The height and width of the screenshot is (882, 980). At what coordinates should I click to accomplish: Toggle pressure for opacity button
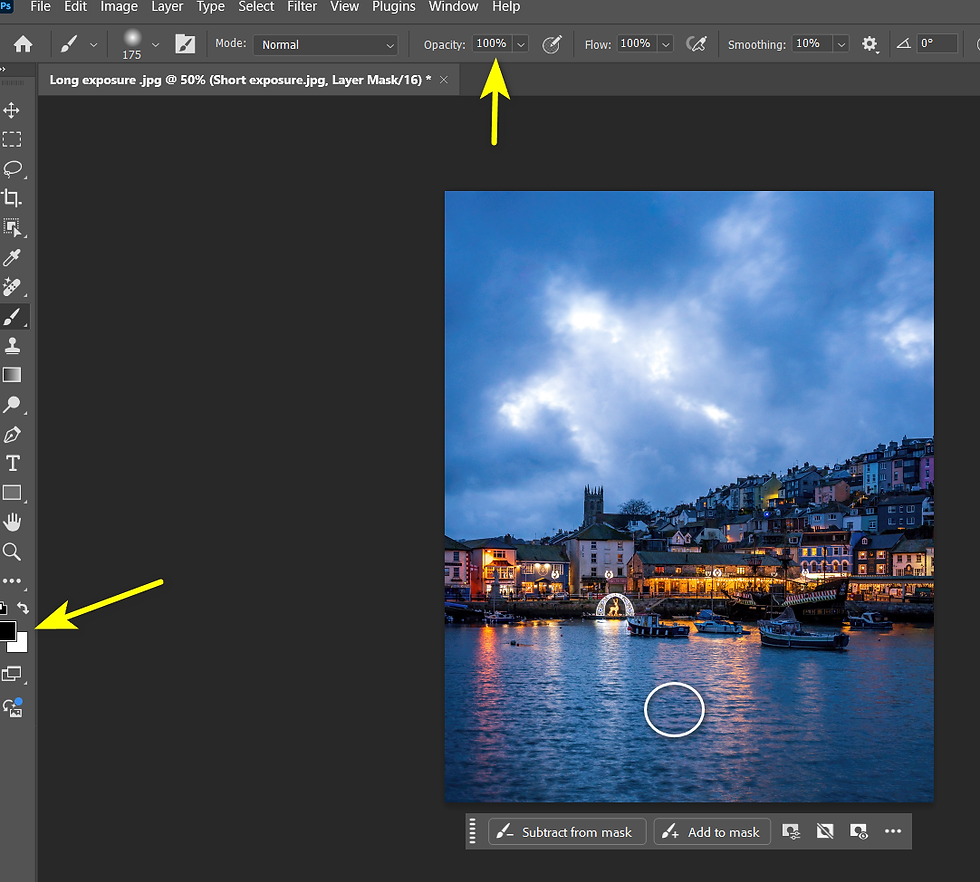point(551,44)
